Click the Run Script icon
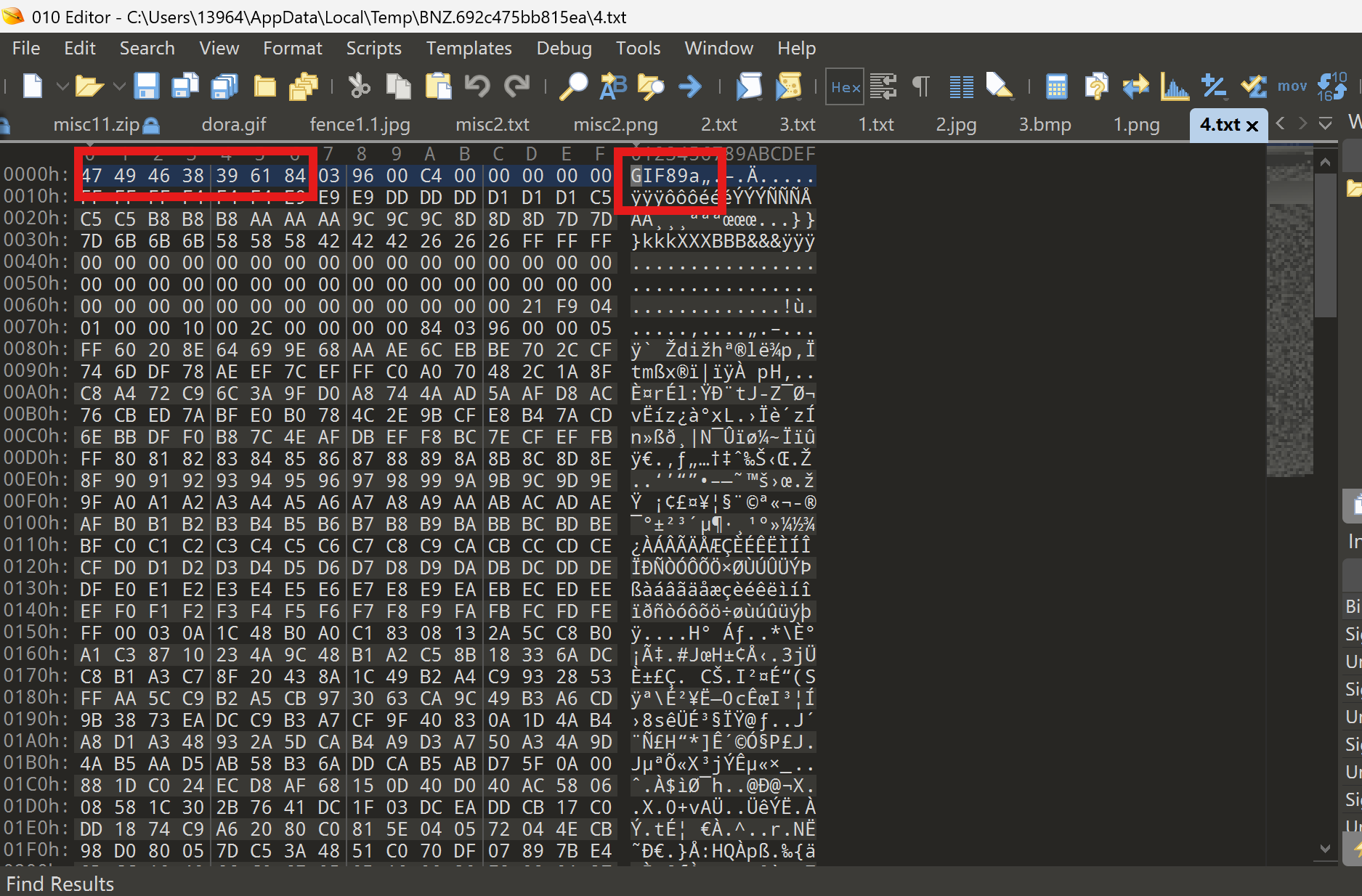Image resolution: width=1362 pixels, height=896 pixels. (x=749, y=86)
